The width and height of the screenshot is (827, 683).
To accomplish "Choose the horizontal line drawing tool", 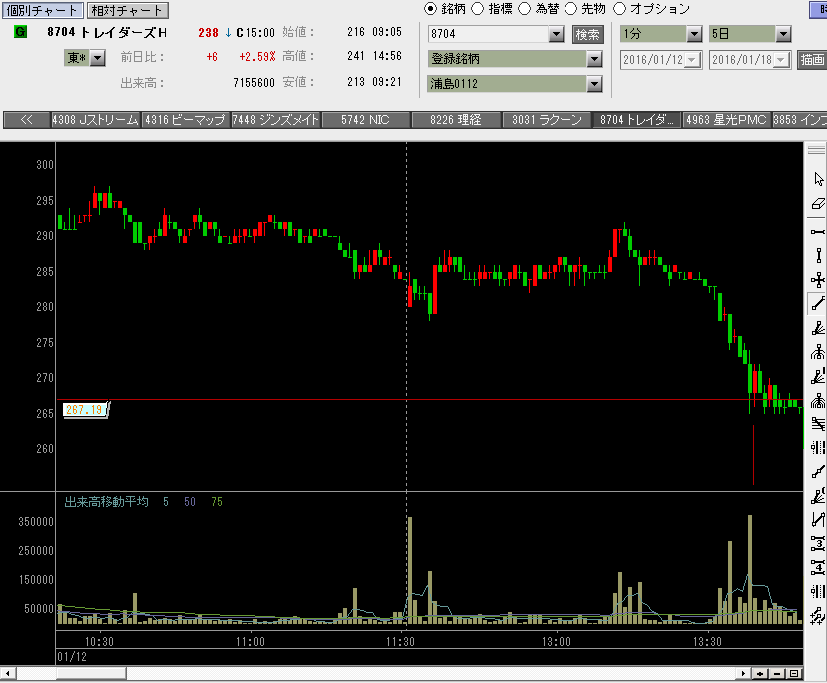I will (818, 232).
